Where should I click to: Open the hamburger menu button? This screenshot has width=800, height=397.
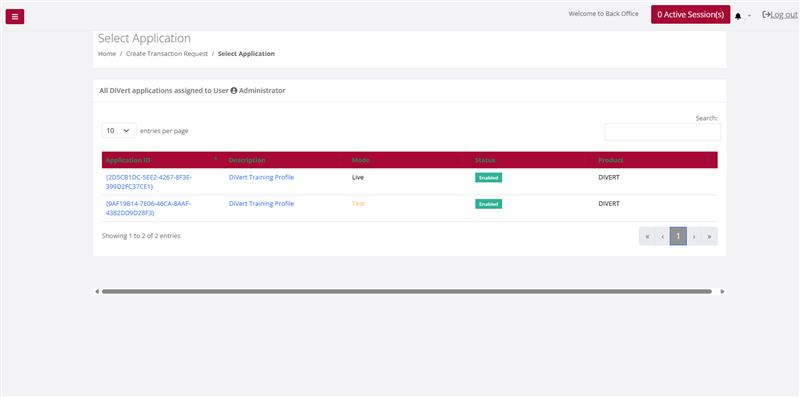click(x=15, y=16)
